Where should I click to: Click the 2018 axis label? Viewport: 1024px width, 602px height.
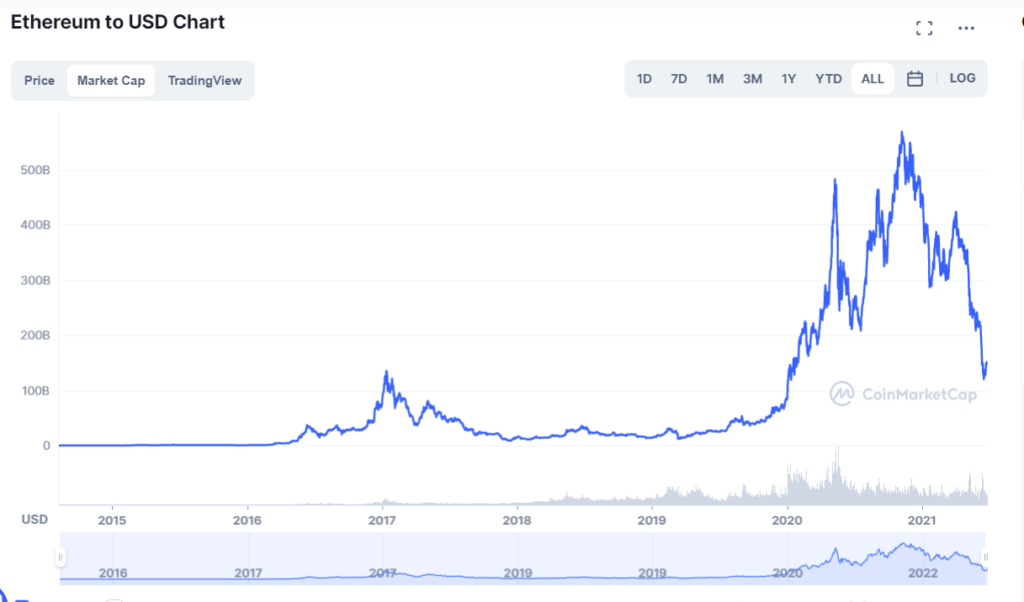tap(517, 520)
